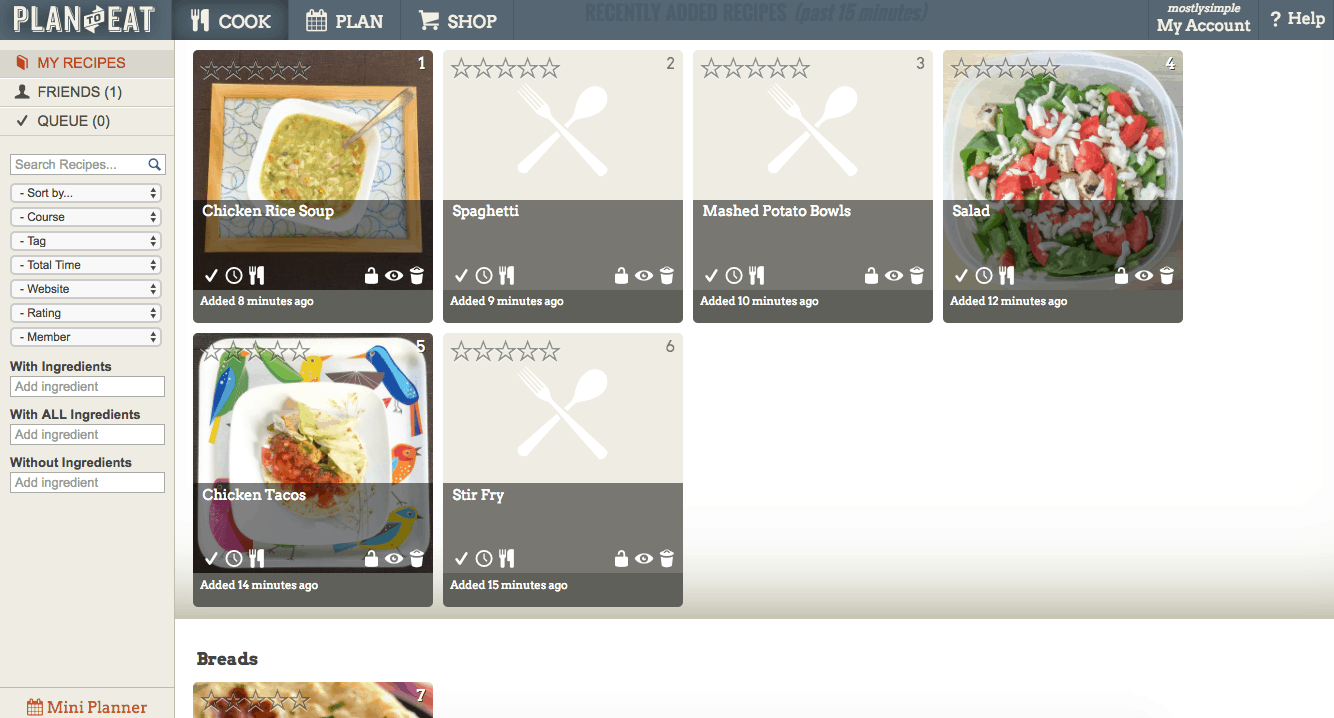Click the checkmark queue icon on Chicken Tacos

211,558
